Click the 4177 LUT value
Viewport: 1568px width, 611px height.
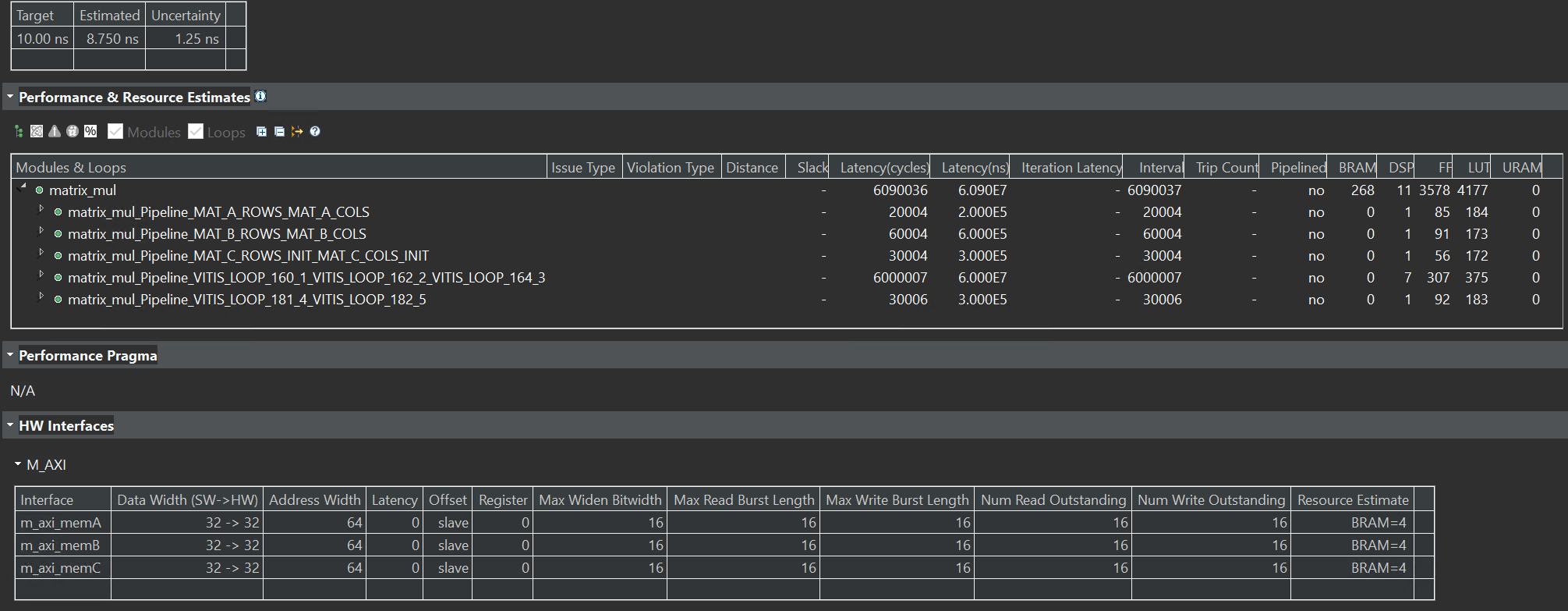(1472, 190)
